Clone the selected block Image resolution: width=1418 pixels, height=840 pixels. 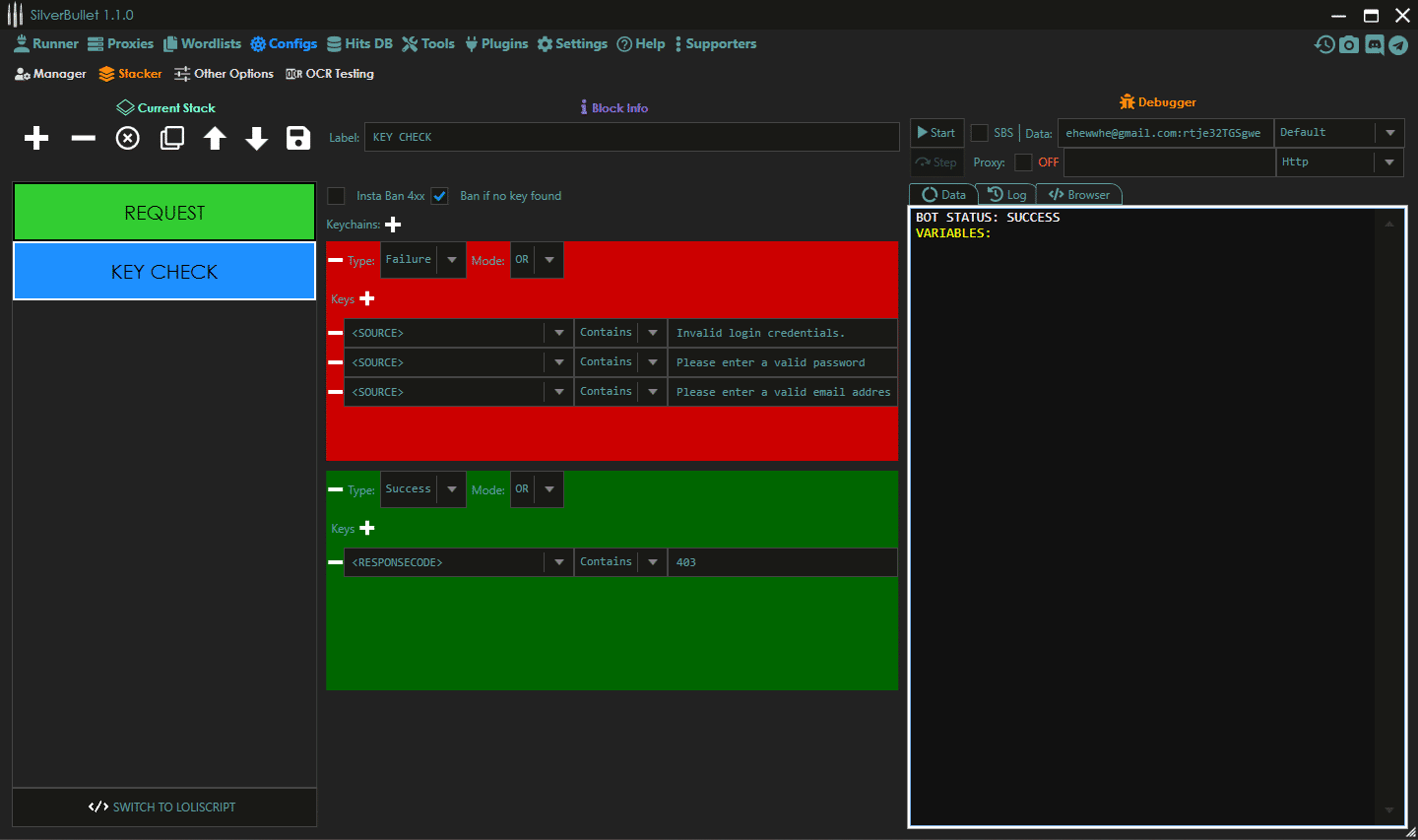172,138
